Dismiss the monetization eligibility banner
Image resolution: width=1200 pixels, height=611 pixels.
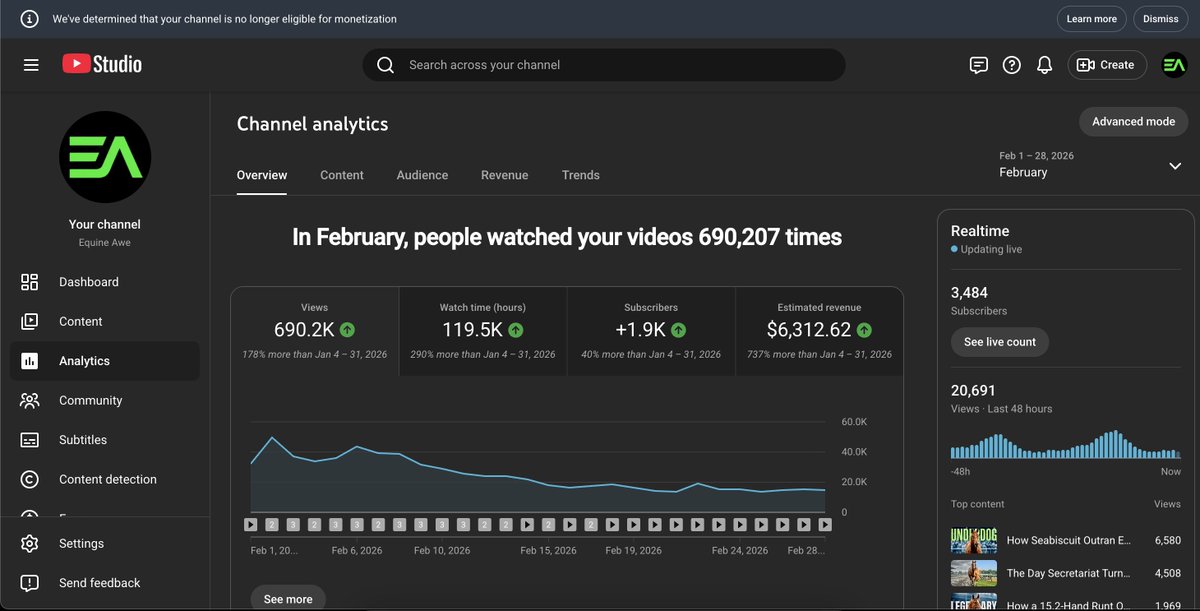[x=1161, y=19]
